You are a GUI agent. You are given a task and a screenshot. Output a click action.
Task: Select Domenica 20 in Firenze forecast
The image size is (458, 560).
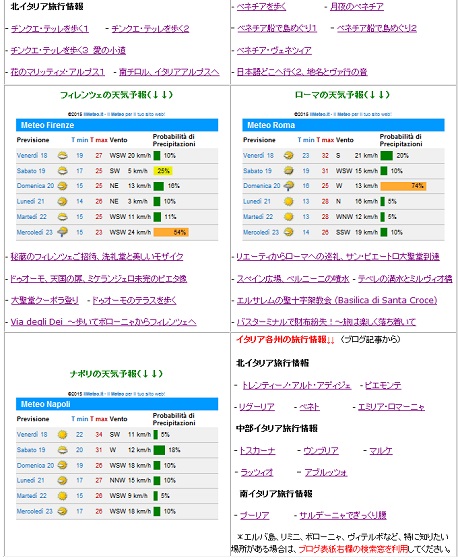[35, 186]
